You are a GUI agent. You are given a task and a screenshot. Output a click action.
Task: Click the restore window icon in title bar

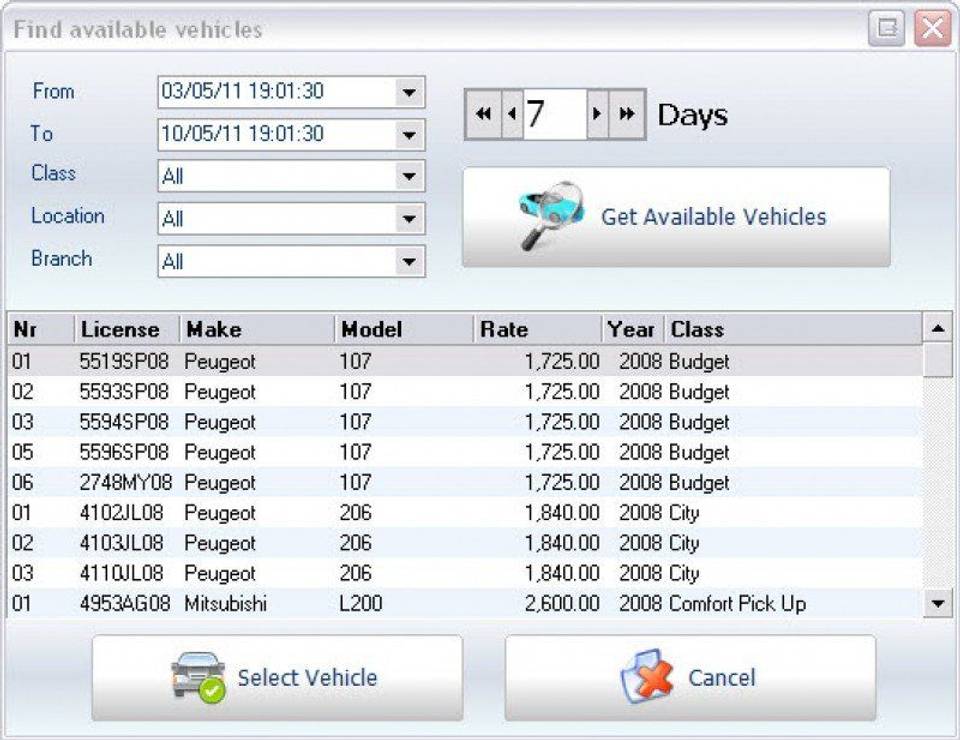point(886,28)
